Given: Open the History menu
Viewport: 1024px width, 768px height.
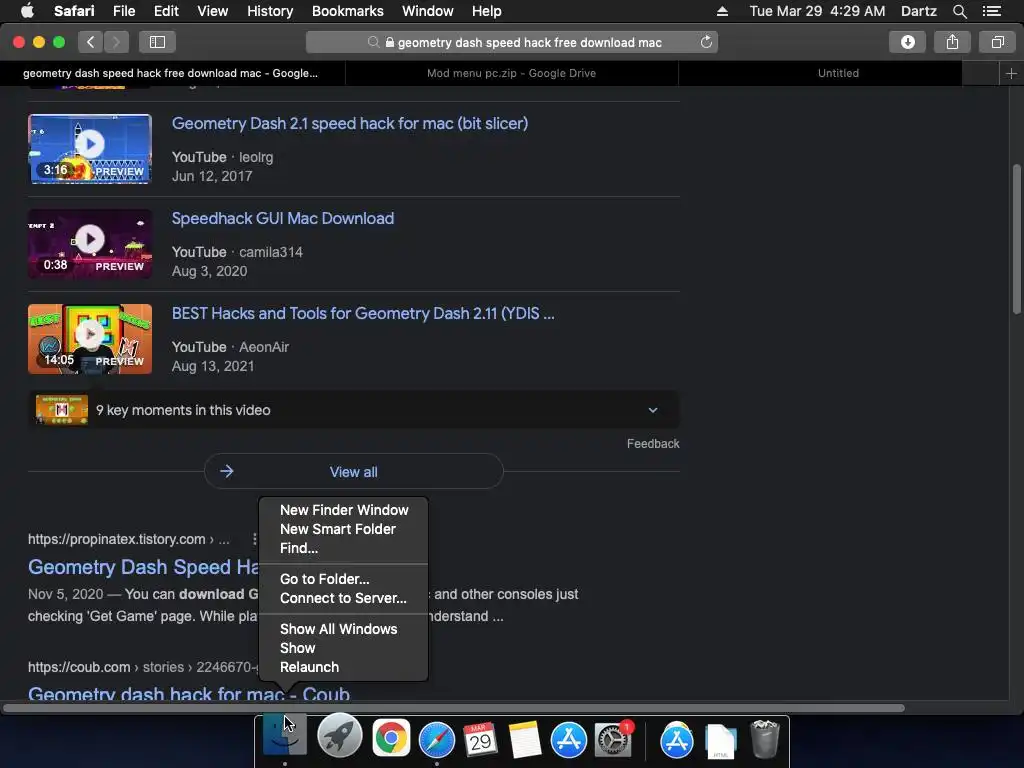Looking at the screenshot, I should coord(270,11).
